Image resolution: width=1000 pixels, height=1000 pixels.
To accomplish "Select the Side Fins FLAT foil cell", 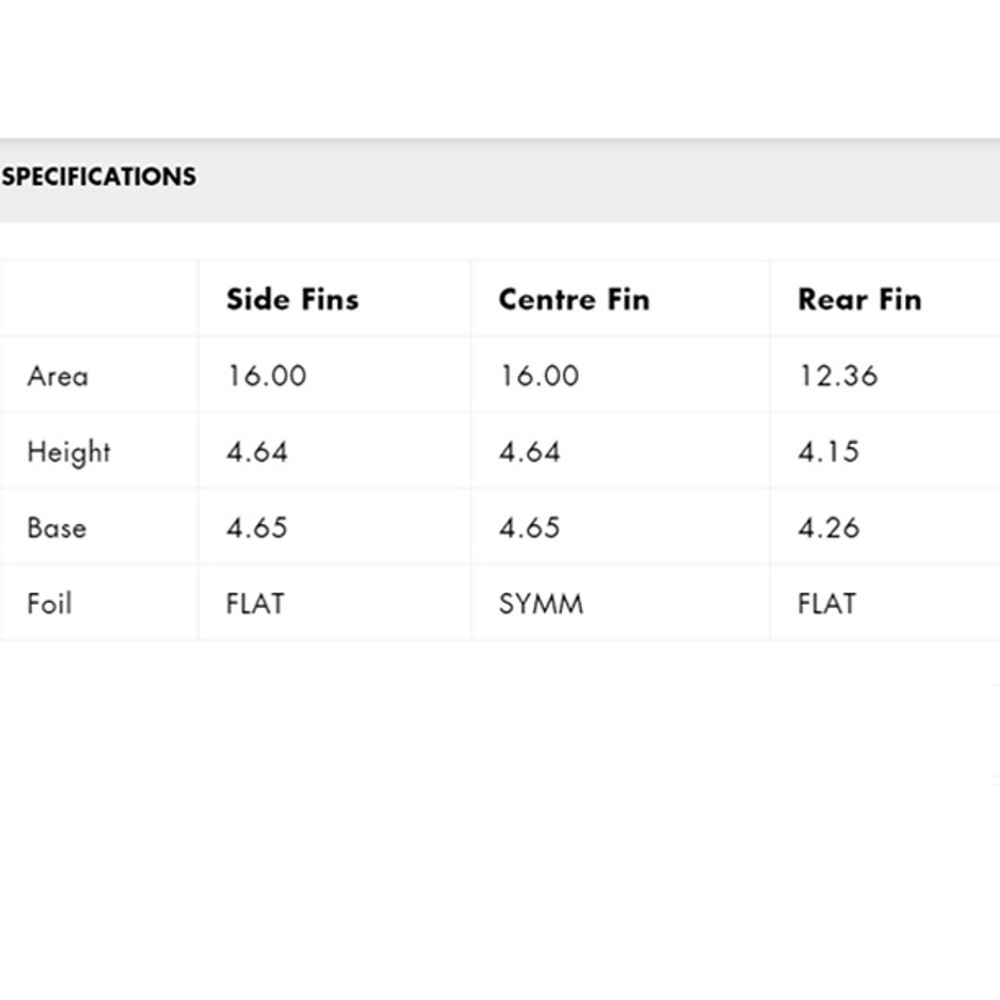I will pyautogui.click(x=255, y=604).
